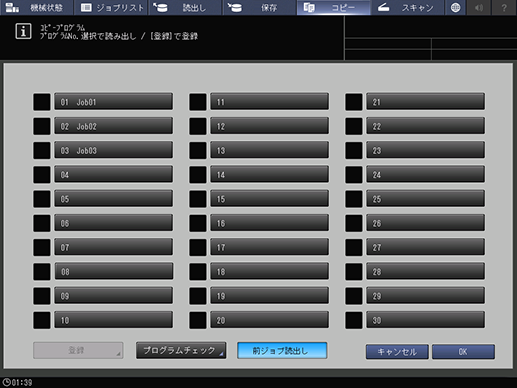Toggle the lock box beside 02 Job02

pyautogui.click(x=42, y=126)
